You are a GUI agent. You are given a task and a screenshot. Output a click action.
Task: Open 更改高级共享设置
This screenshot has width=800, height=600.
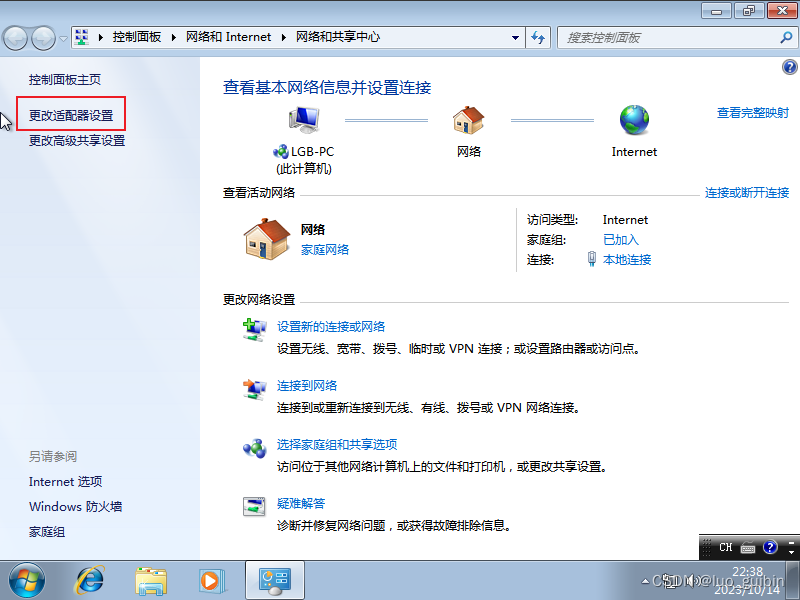point(77,140)
